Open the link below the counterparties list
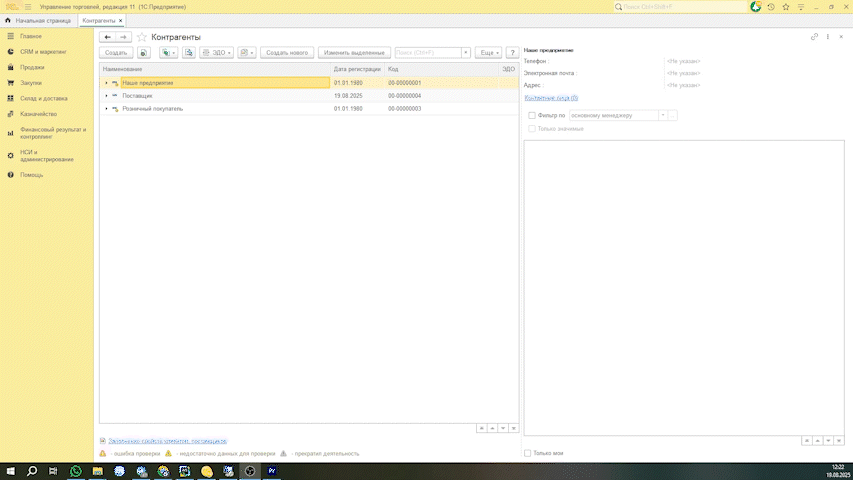Screen dimensions: 854x480 coord(167,441)
